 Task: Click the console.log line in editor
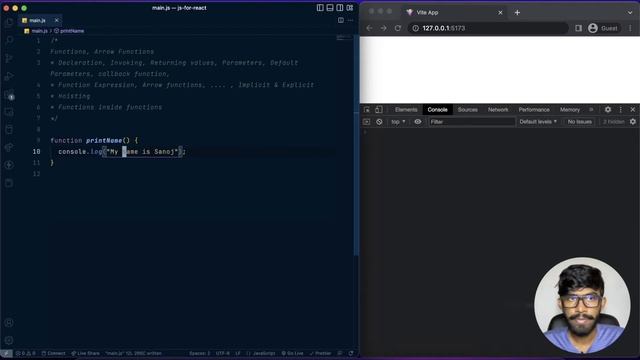[x=122, y=152]
